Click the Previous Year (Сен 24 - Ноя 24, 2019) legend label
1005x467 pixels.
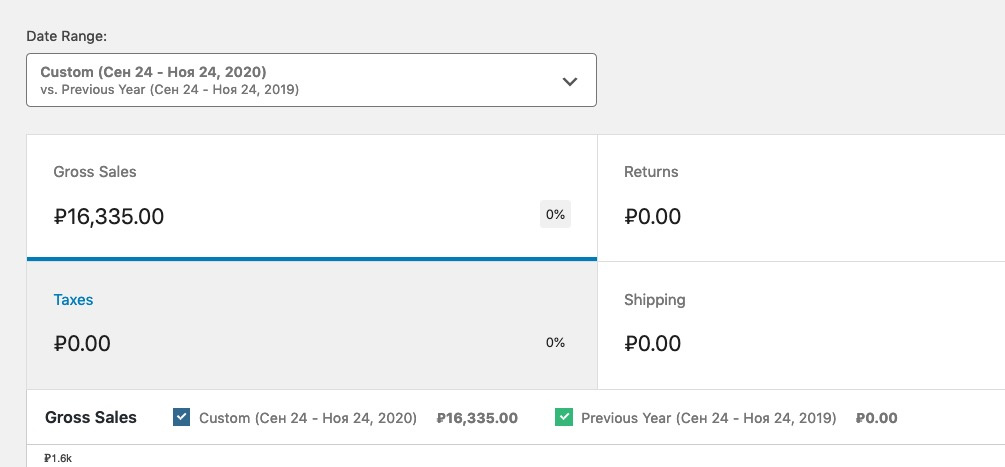(708, 418)
